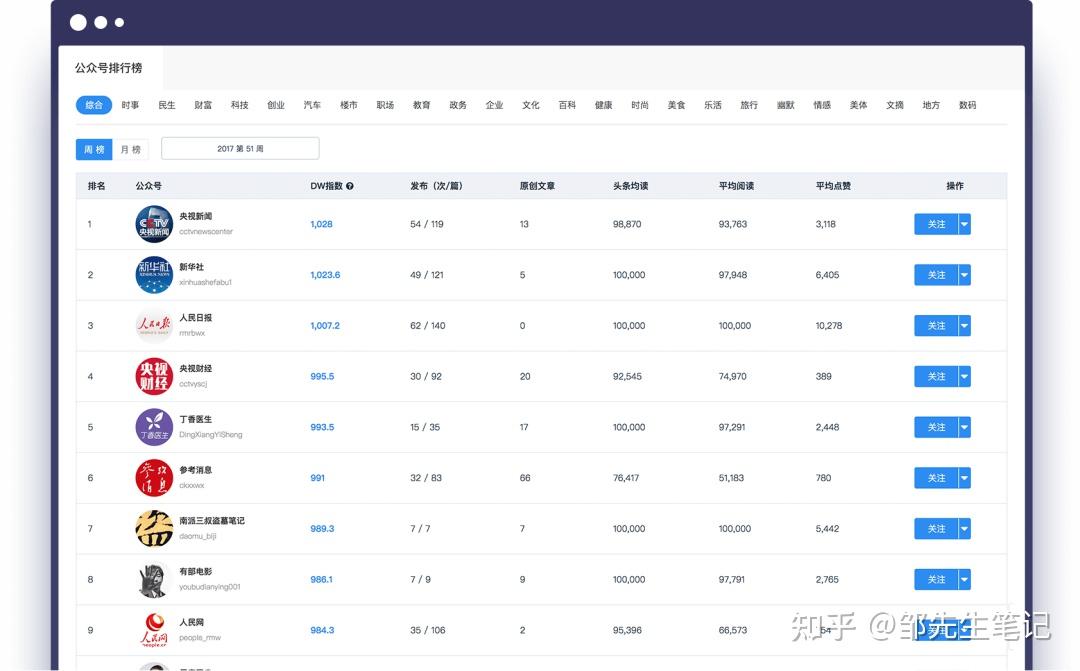1080x671 pixels.
Task: Open 参考消息 red logo
Action: coord(154,477)
